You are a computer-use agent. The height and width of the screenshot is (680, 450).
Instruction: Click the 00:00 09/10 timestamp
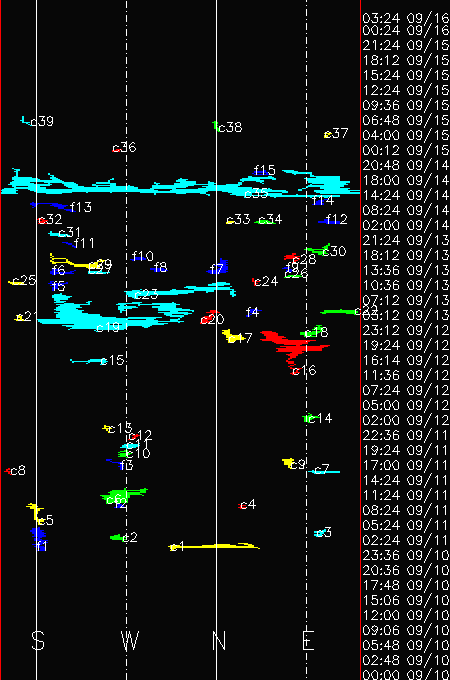[x=405, y=675]
